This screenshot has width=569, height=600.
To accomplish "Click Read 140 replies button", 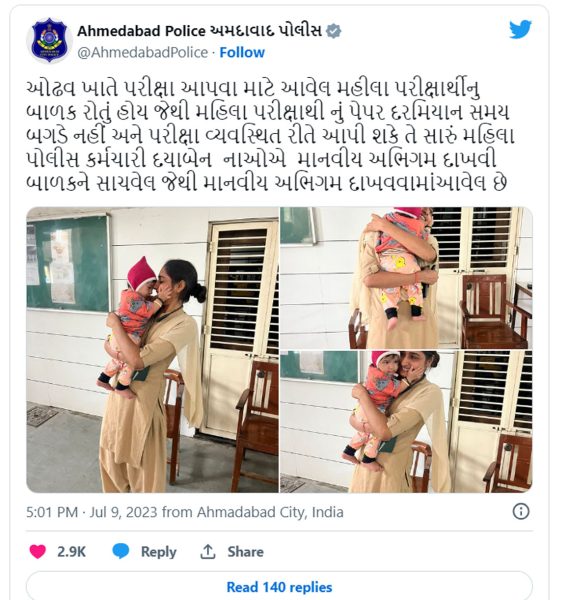I will pyautogui.click(x=279, y=587).
